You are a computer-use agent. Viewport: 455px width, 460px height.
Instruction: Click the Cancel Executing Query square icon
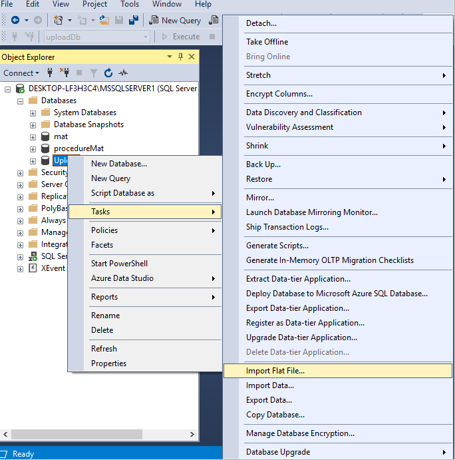tap(212, 37)
